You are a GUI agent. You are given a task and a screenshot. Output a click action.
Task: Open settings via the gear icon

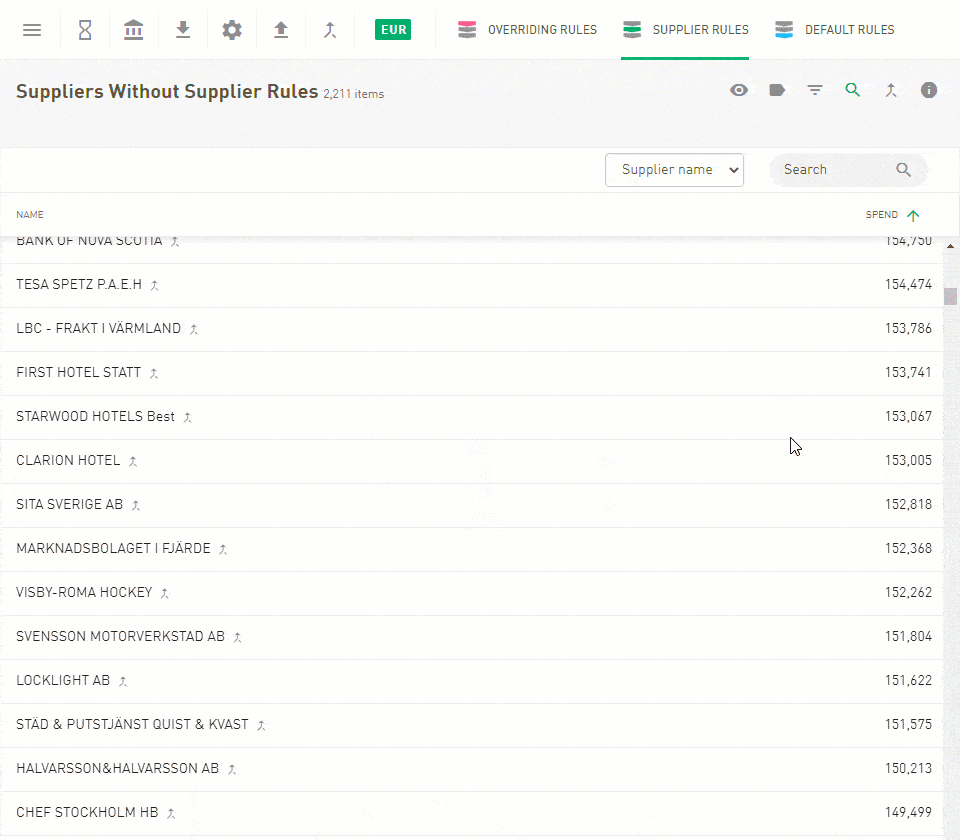(231, 30)
